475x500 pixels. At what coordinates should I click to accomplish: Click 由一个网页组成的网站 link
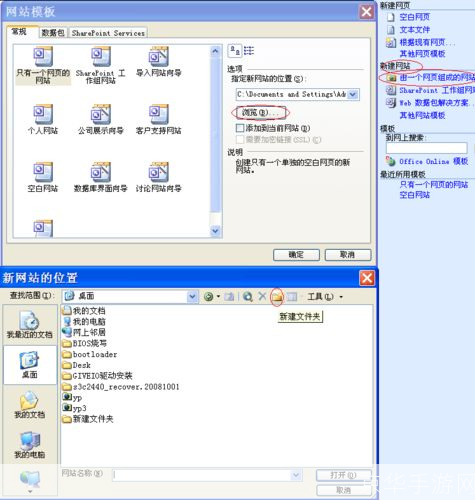(x=437, y=77)
